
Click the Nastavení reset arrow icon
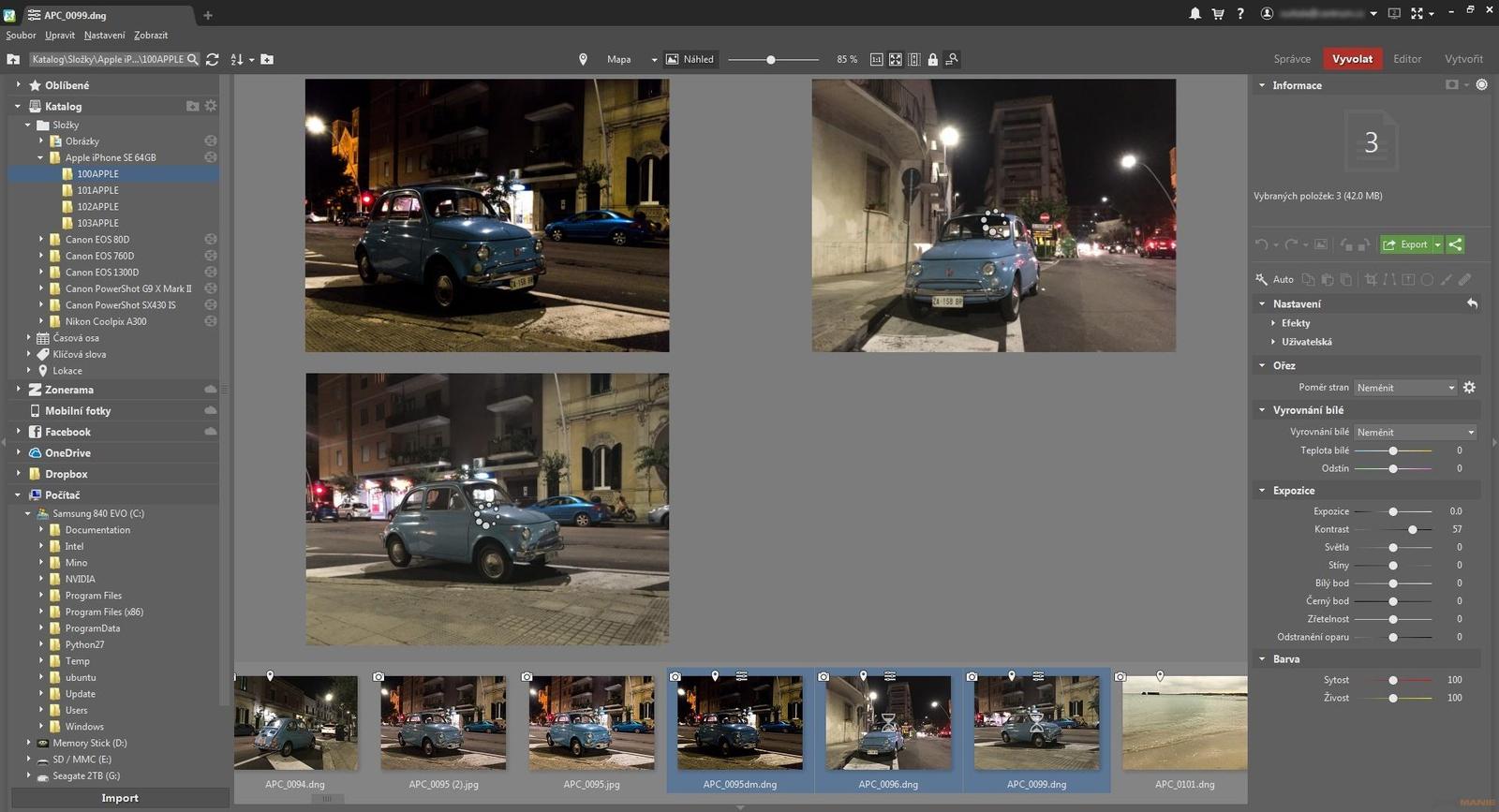coord(1472,303)
